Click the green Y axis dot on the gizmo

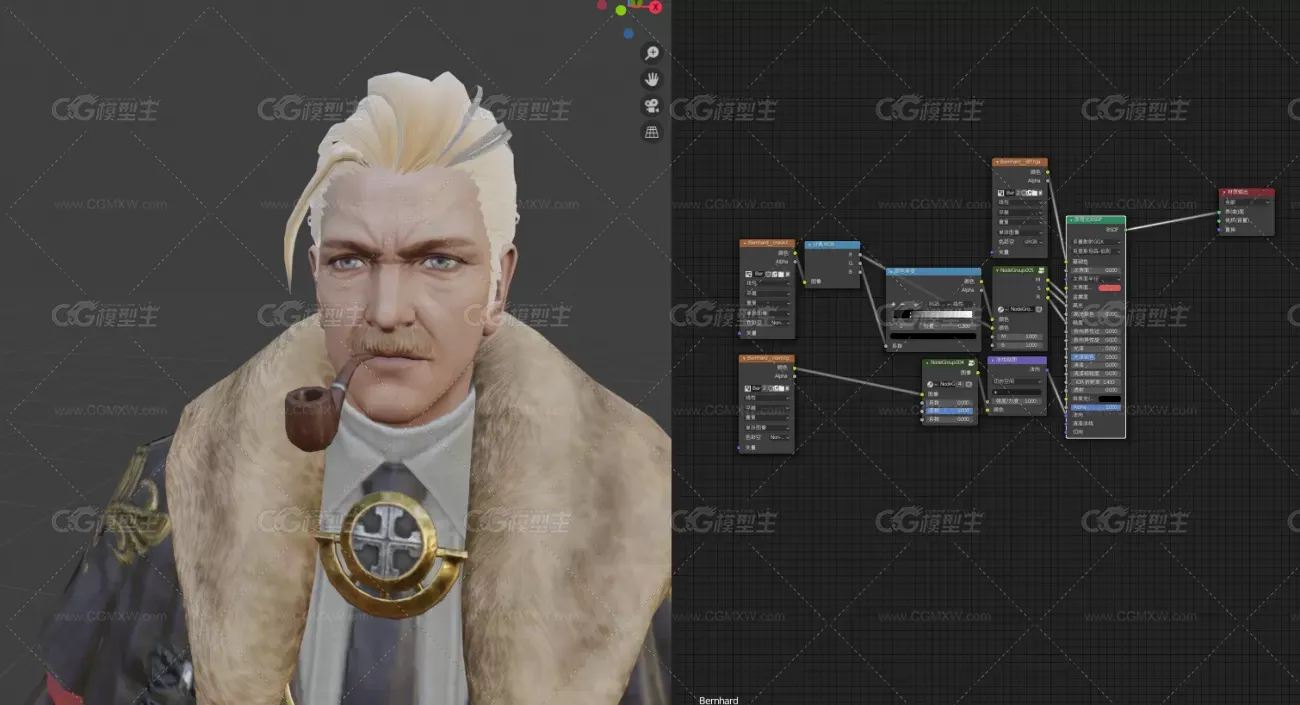[x=621, y=10]
